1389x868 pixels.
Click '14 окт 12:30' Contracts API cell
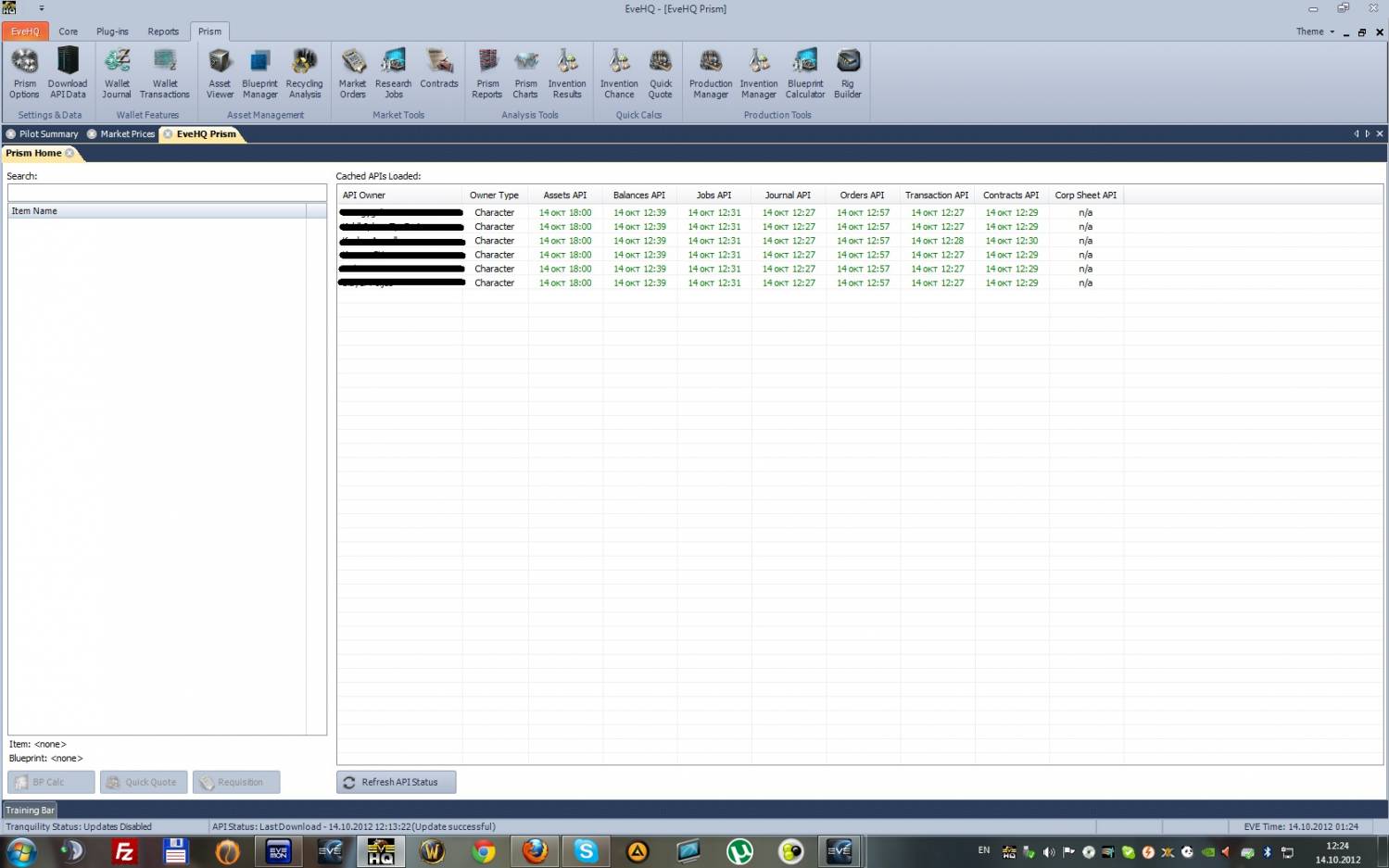[1012, 241]
